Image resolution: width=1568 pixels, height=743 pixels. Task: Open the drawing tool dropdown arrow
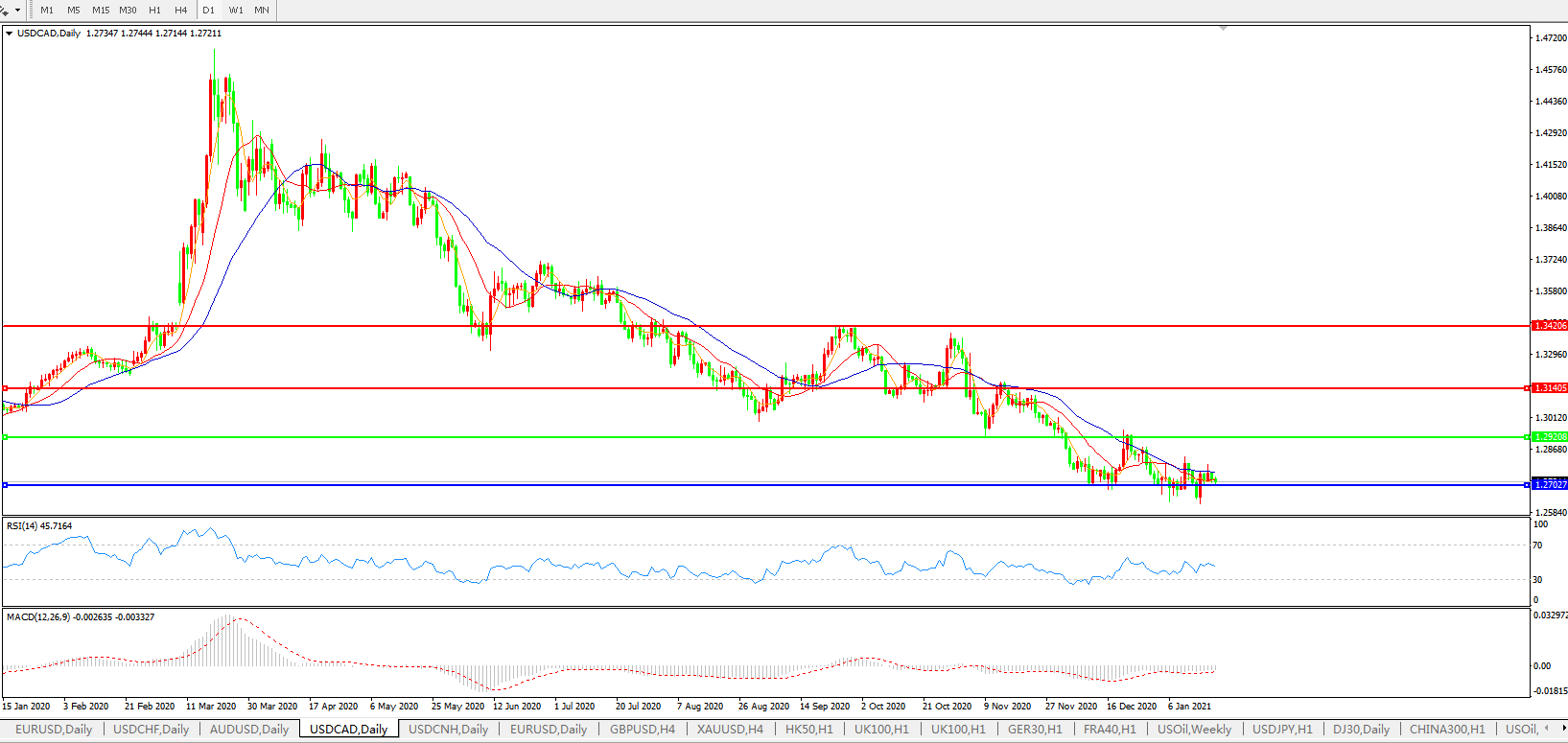tap(17, 11)
